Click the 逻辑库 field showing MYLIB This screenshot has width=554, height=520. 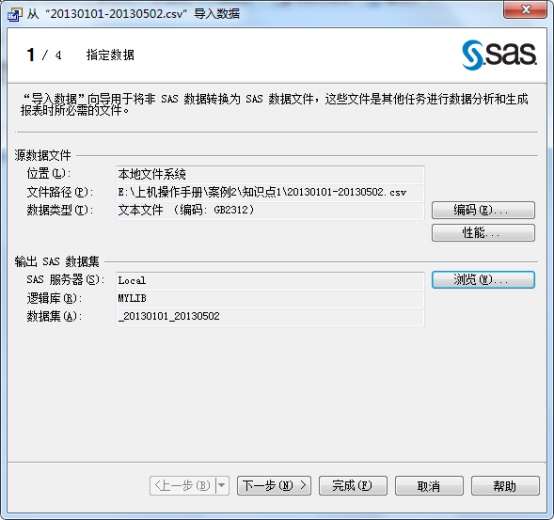tap(270, 299)
